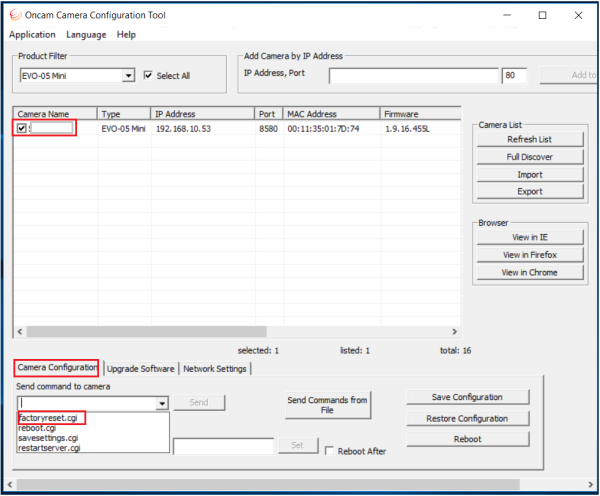Choose reboot.cgi from command list
Screen dimensions: 600x496
tap(37, 428)
